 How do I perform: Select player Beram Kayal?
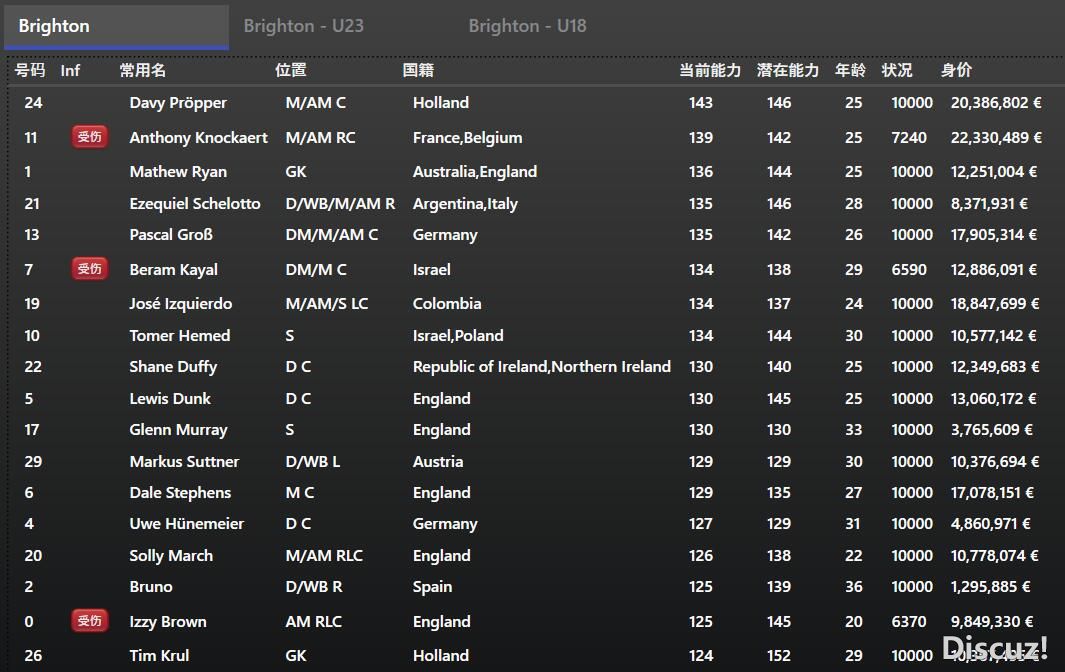pos(173,269)
